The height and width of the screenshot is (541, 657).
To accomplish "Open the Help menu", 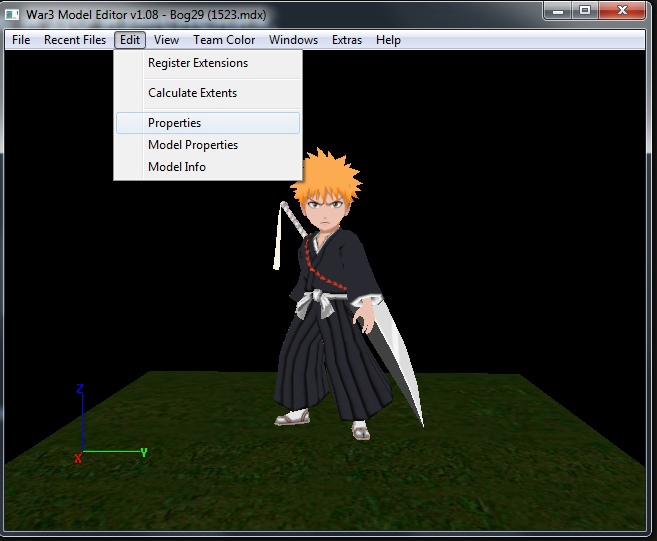I will [388, 40].
